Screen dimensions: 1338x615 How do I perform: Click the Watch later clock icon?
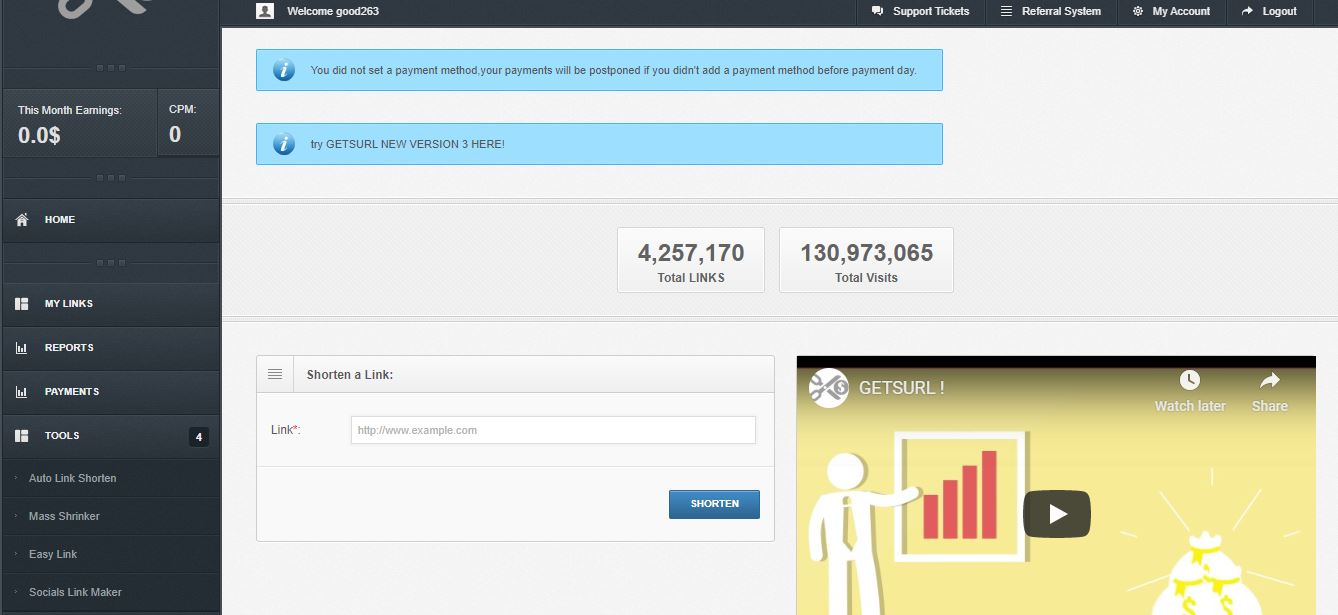tap(1189, 380)
